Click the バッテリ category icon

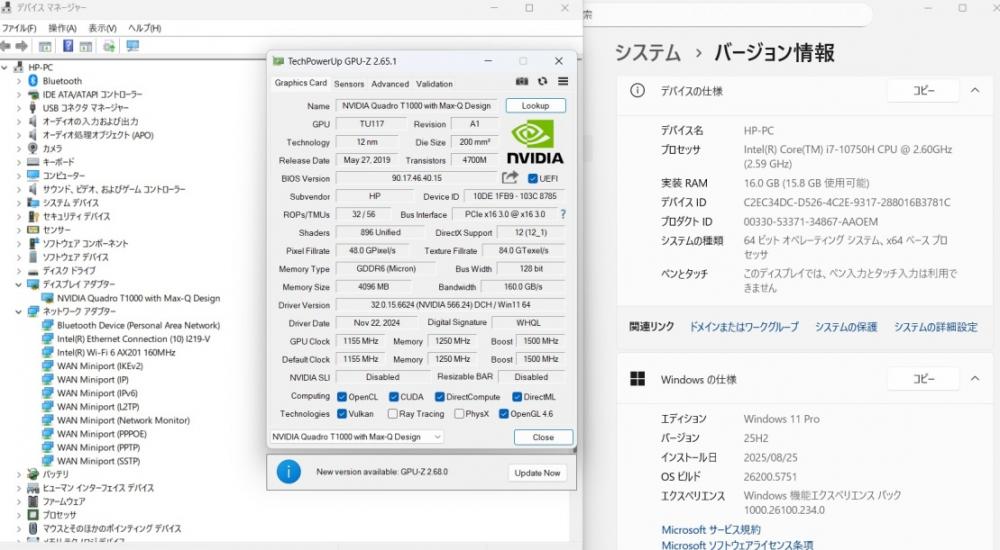(33, 474)
